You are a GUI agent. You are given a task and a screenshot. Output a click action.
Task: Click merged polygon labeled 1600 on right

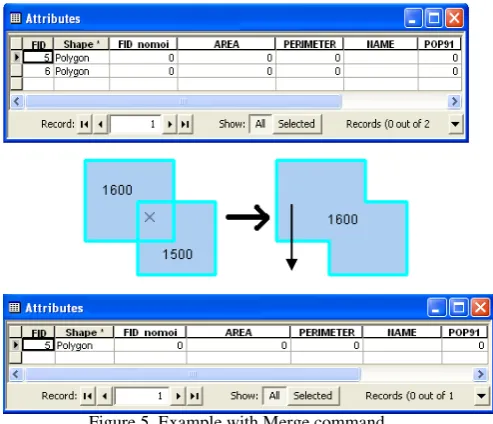coord(342,219)
